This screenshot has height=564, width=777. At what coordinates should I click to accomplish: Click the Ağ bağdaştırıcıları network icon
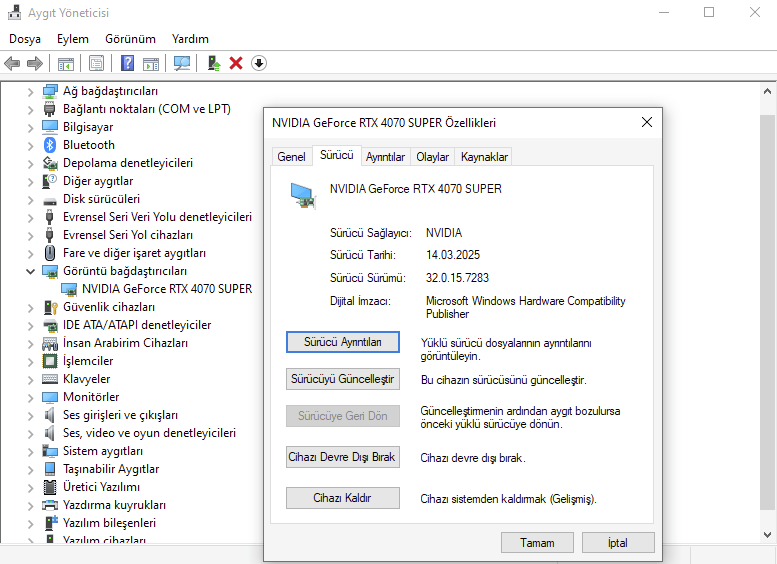coord(50,91)
